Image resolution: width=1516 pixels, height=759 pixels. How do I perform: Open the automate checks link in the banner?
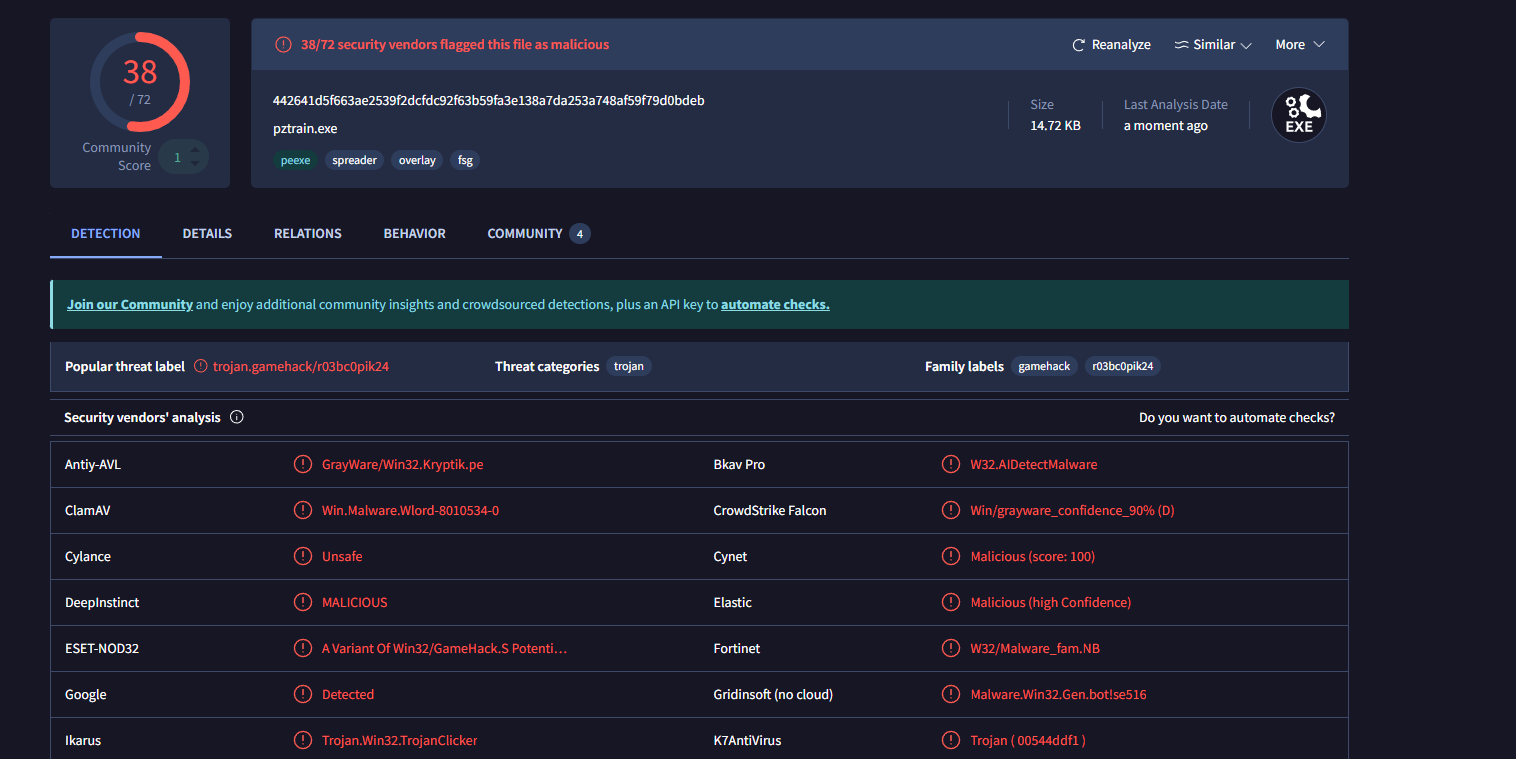pyautogui.click(x=775, y=305)
